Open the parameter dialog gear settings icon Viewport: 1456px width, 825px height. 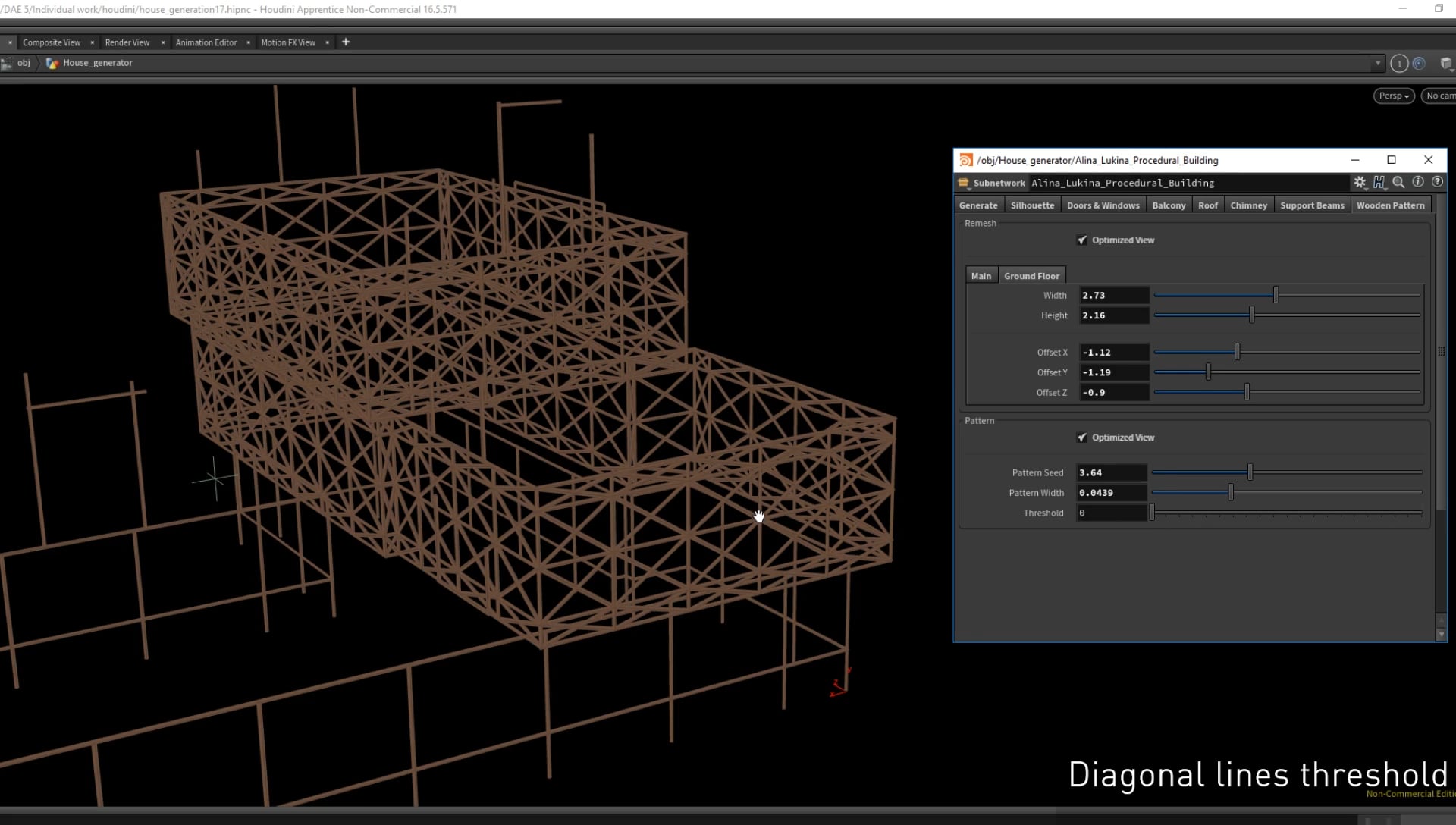1359,182
